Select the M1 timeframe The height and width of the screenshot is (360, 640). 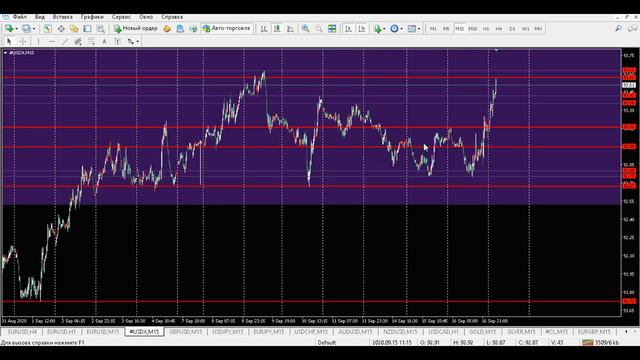click(433, 29)
